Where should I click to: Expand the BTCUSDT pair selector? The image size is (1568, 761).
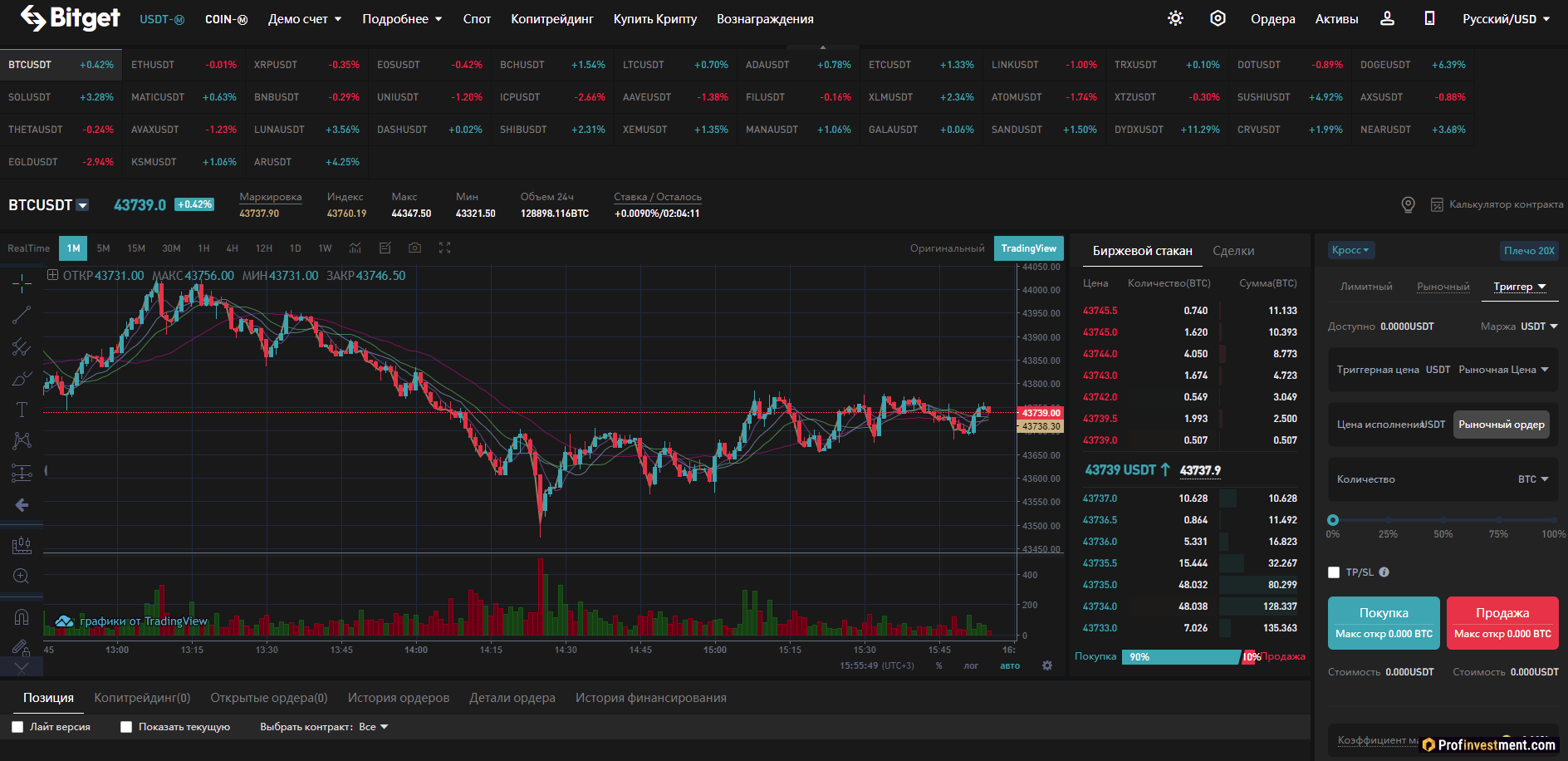(82, 205)
